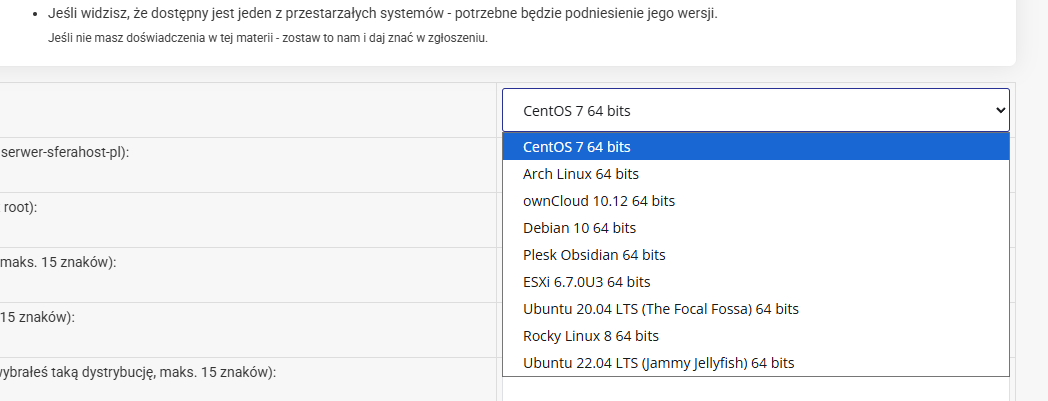
Task: Click the bullet text about przestarzałych systemów
Action: tap(382, 14)
